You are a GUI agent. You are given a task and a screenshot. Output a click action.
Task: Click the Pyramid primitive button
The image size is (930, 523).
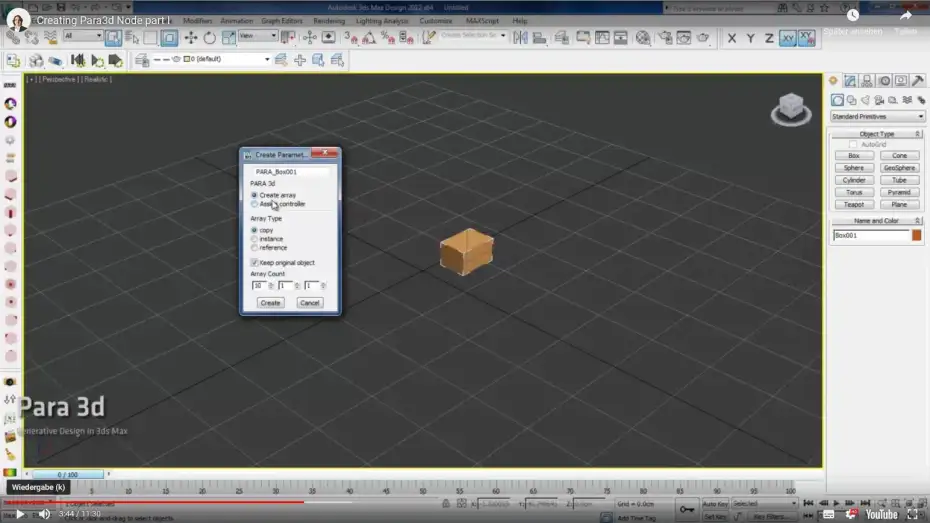[x=899, y=192]
